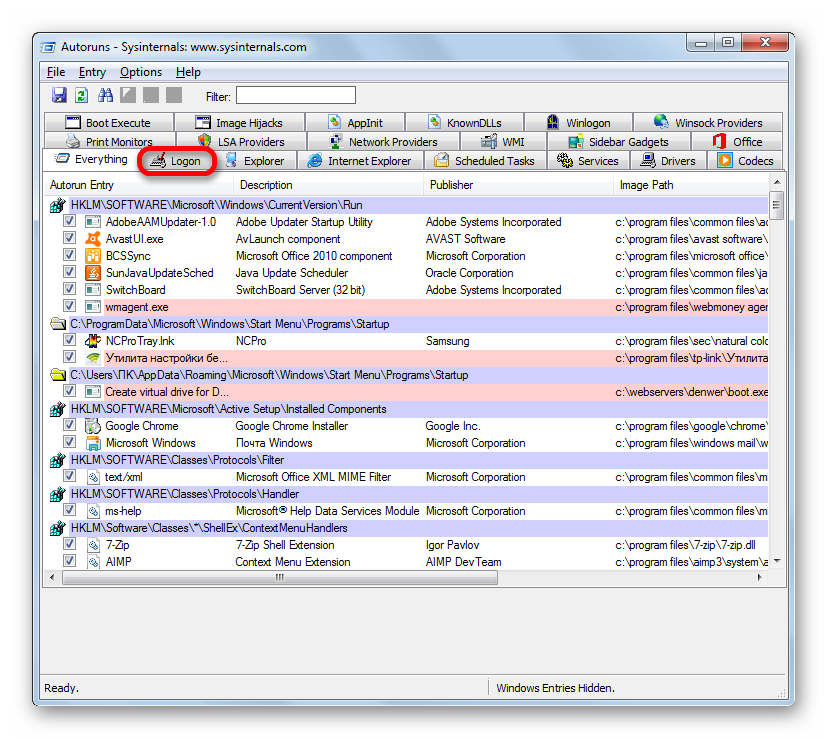Image resolution: width=828 pixels, height=739 pixels.
Task: Toggle the SwitchBoard checkbox
Action: (x=69, y=288)
